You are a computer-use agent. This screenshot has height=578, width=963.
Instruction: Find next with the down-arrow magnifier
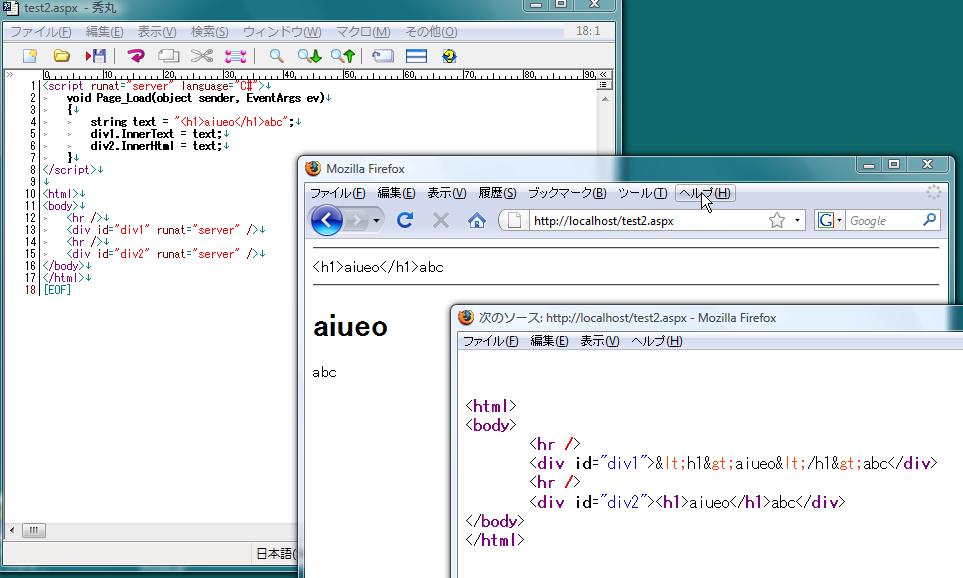tap(310, 57)
